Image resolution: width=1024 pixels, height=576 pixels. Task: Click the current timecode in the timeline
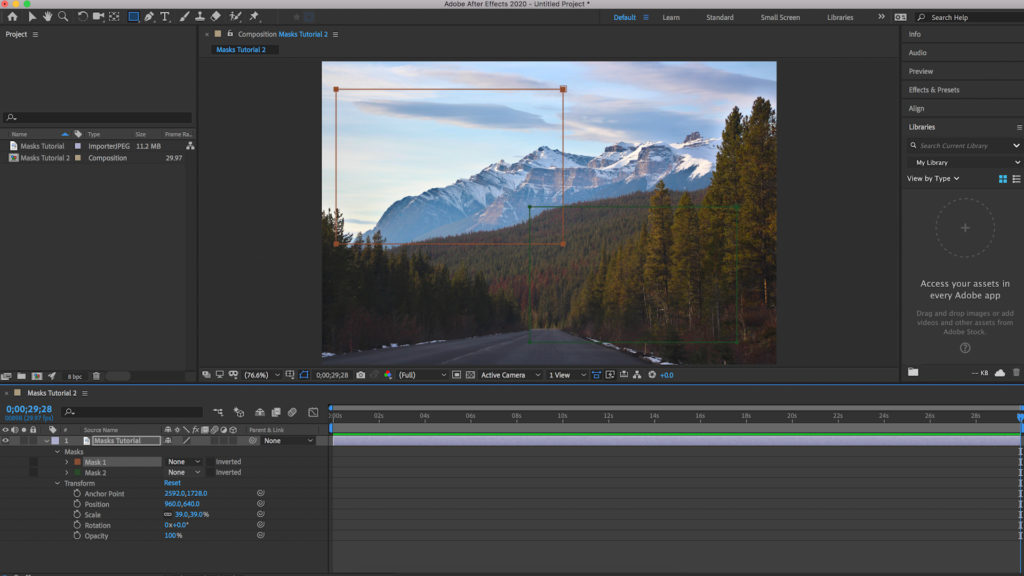pyautogui.click(x=29, y=409)
